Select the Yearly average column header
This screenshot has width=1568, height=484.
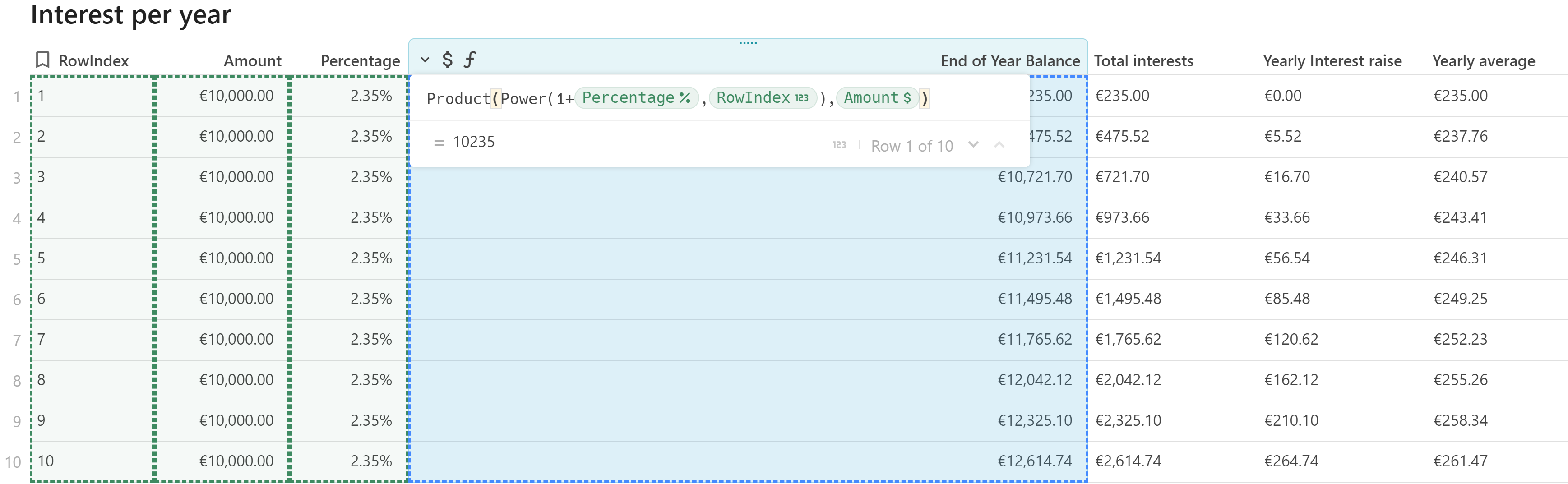(1483, 61)
